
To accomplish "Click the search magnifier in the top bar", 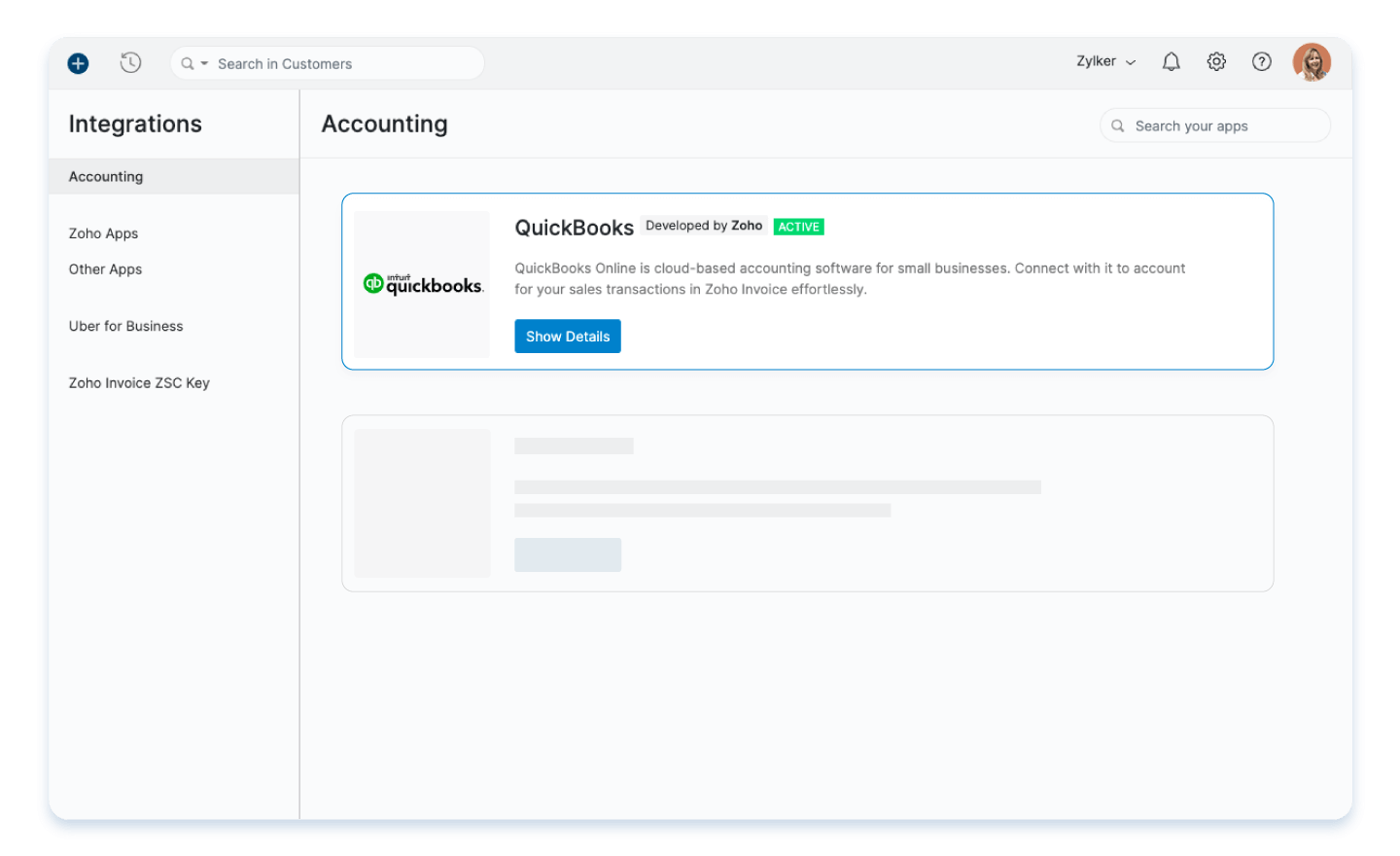I will click(186, 62).
